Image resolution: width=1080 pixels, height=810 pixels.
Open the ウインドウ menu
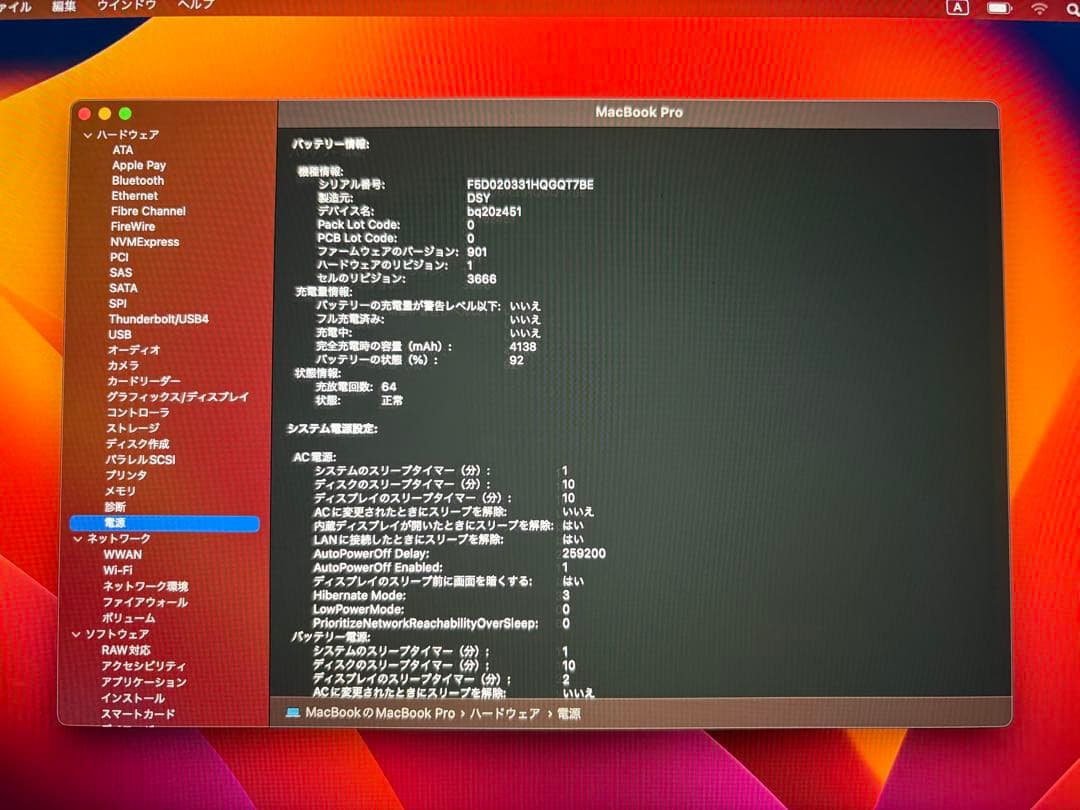pyautogui.click(x=126, y=5)
